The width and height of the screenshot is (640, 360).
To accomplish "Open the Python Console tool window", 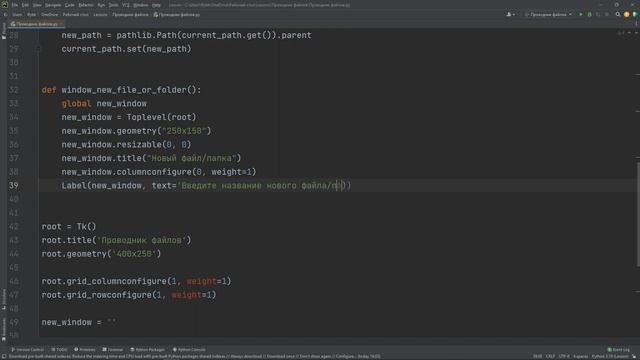I will coord(189,350).
